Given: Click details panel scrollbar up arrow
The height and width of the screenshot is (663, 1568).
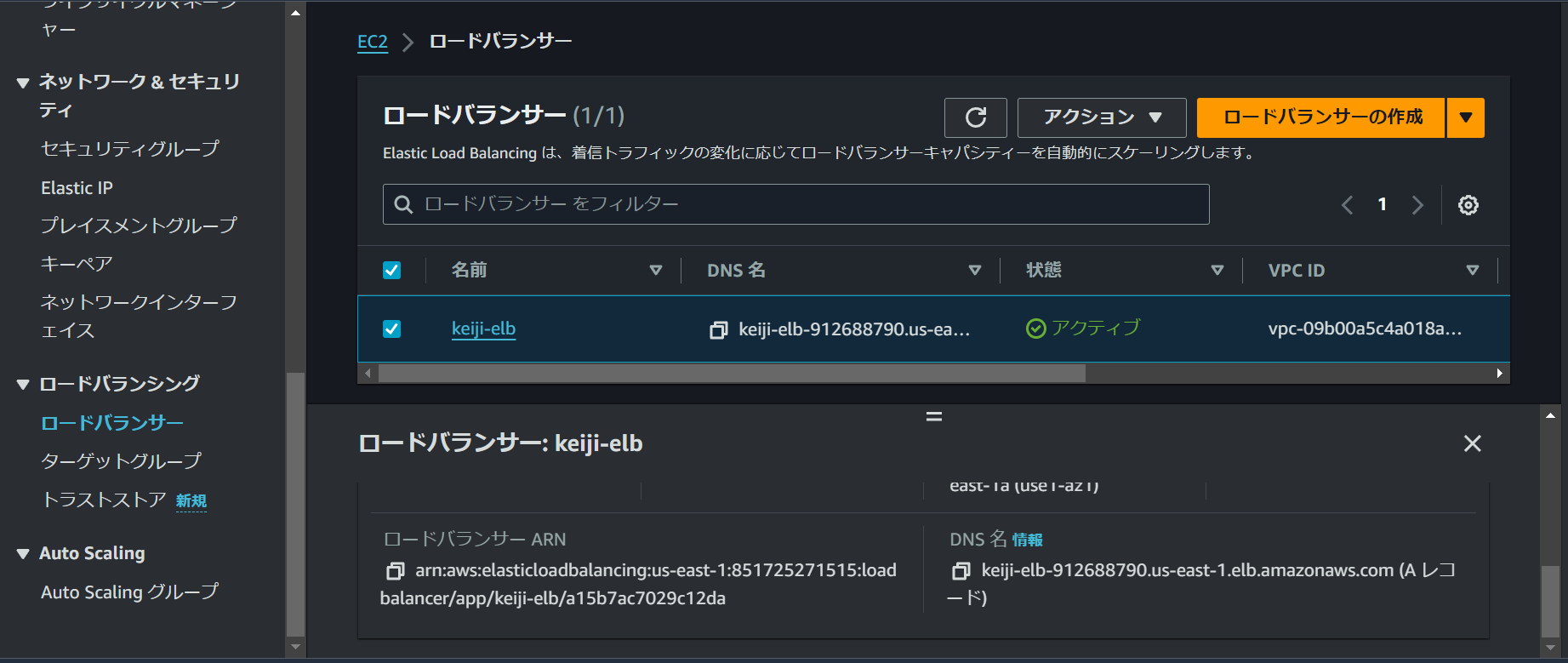Looking at the screenshot, I should tap(1550, 416).
